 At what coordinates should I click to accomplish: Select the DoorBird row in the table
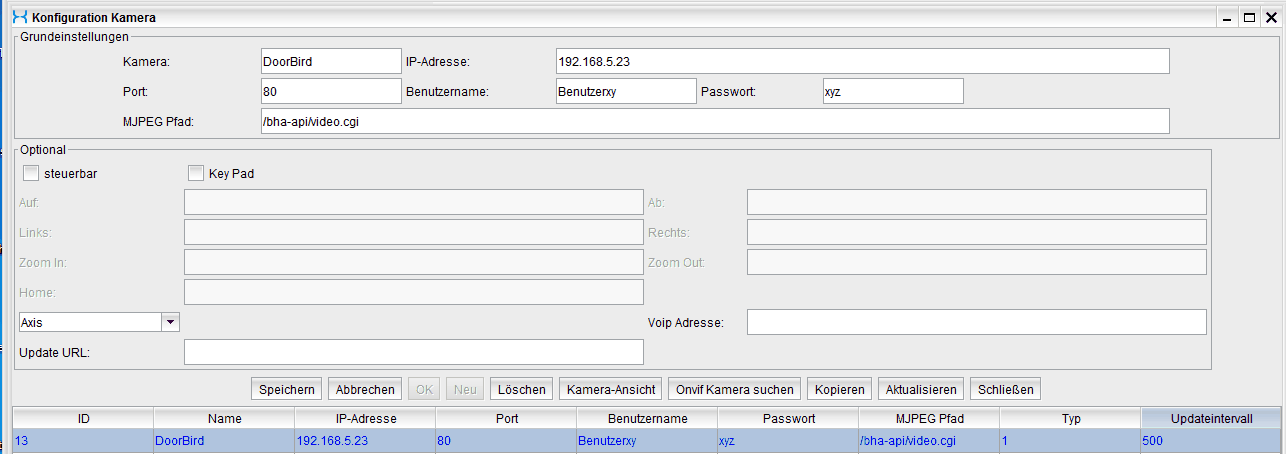click(224, 441)
